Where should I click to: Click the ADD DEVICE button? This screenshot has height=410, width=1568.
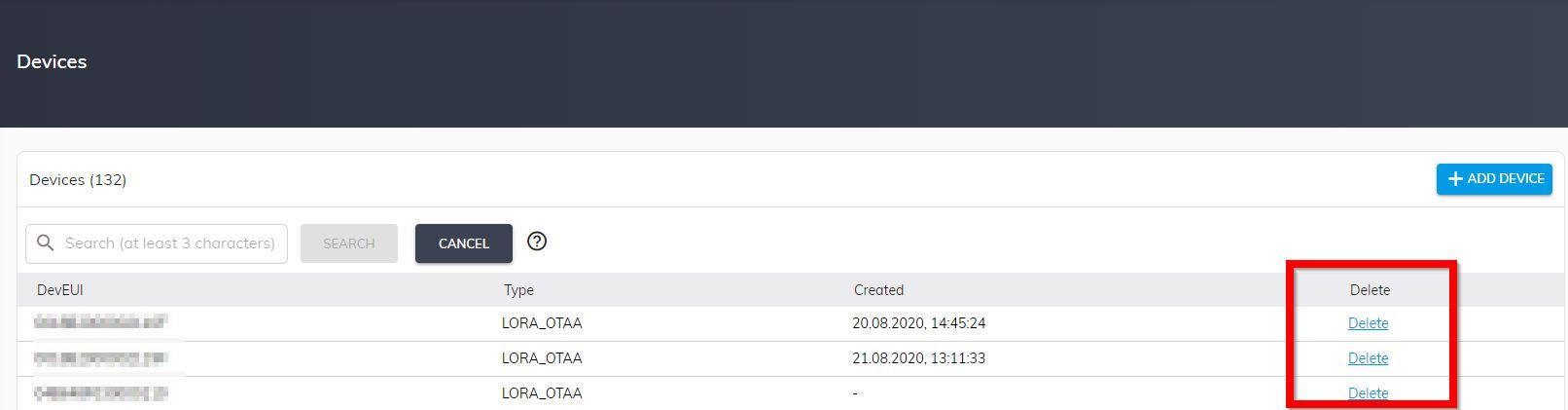click(1494, 179)
